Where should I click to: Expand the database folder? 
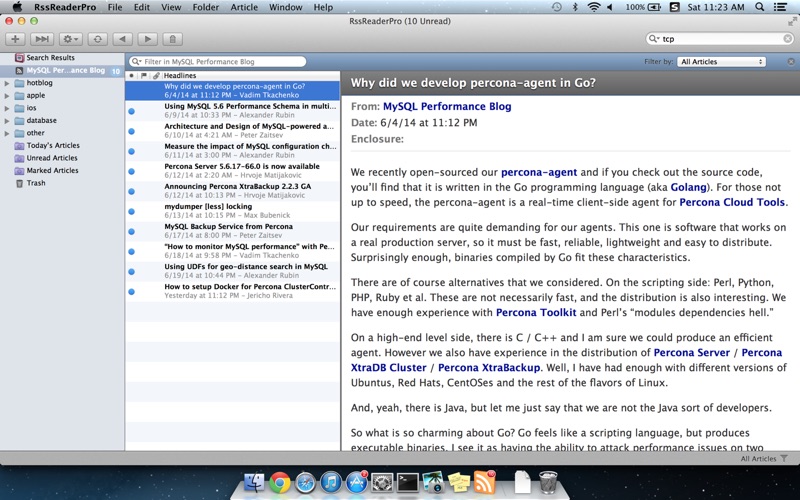point(7,121)
